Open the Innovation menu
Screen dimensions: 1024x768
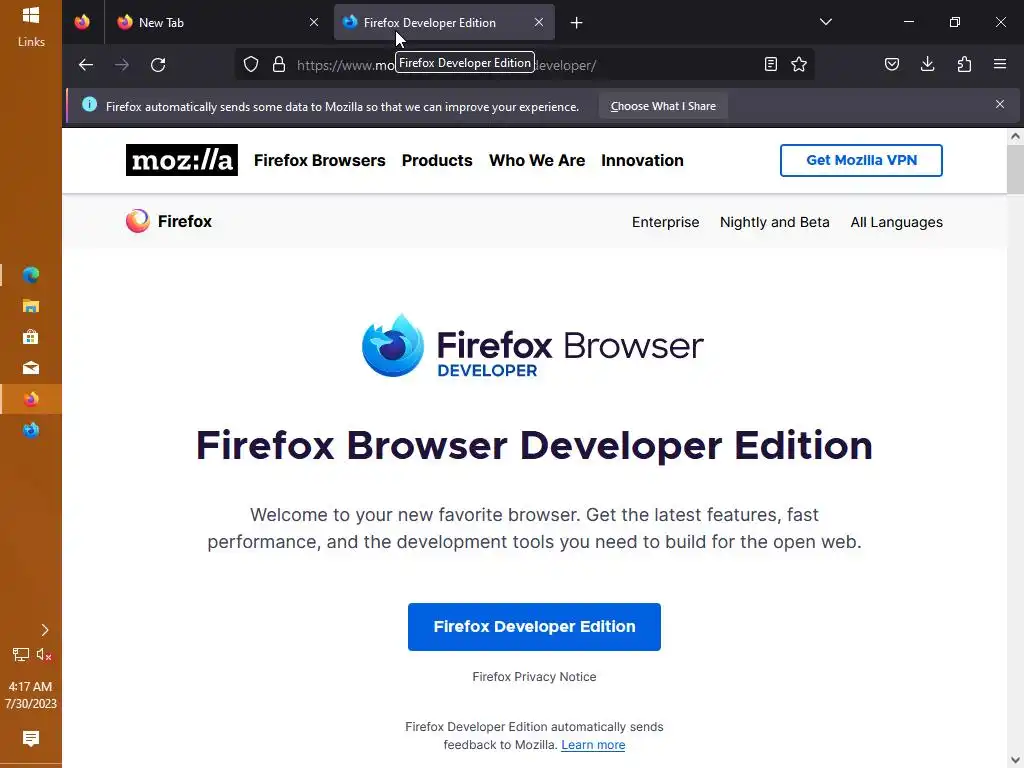point(642,161)
